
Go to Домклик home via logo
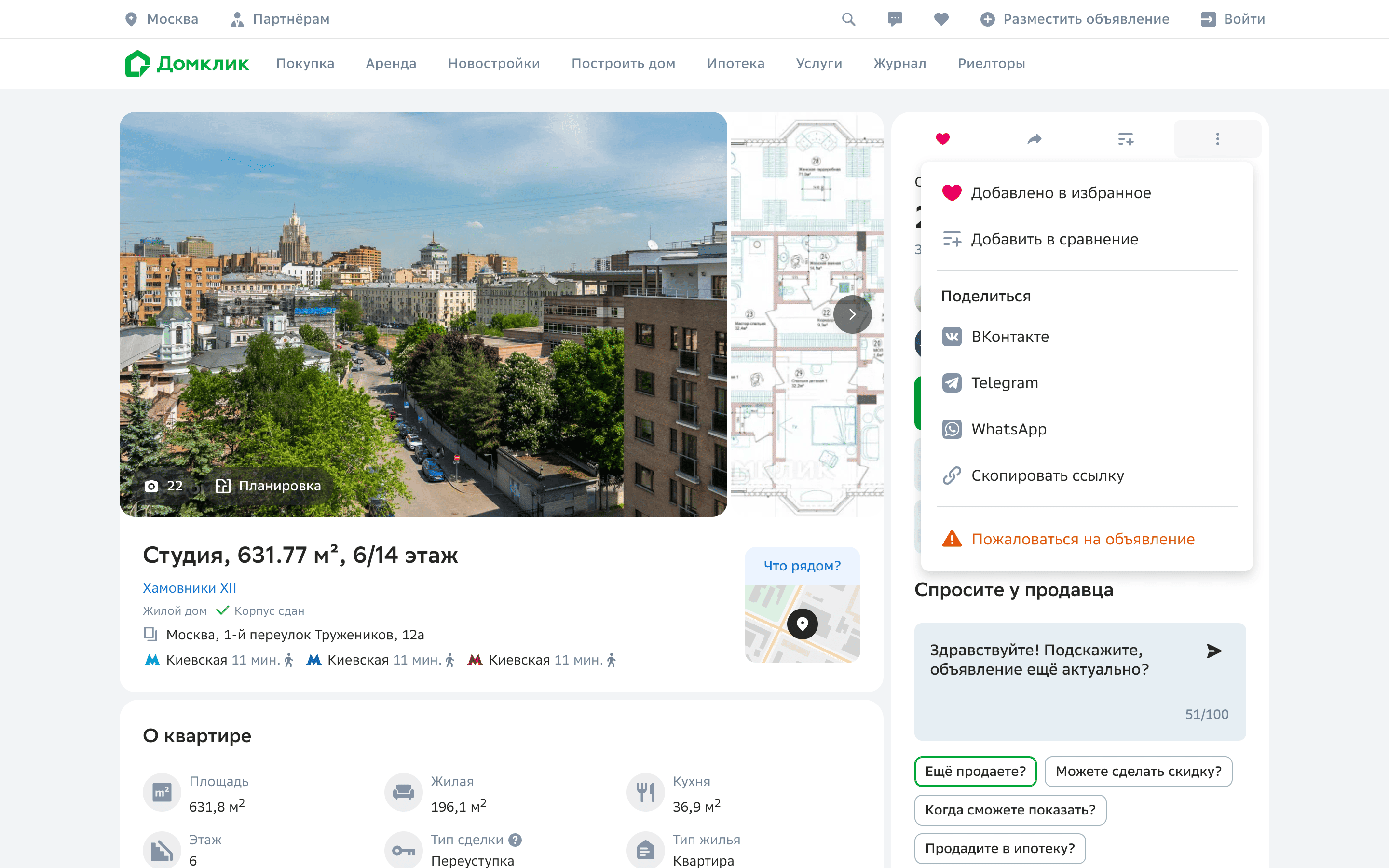187,63
